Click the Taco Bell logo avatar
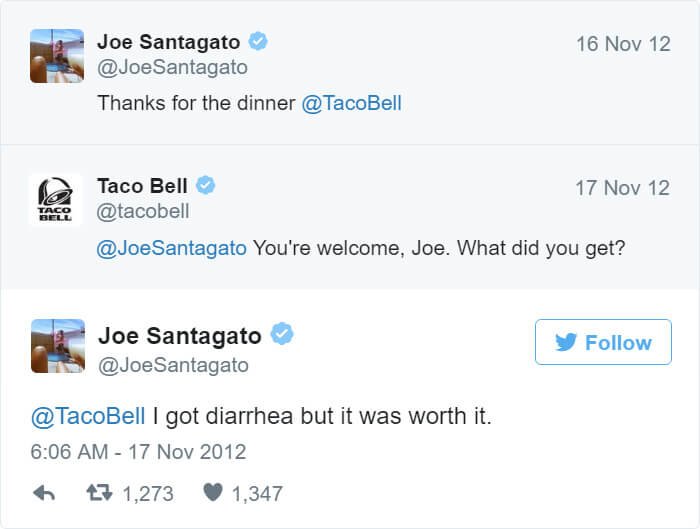700x529 pixels. (55, 200)
